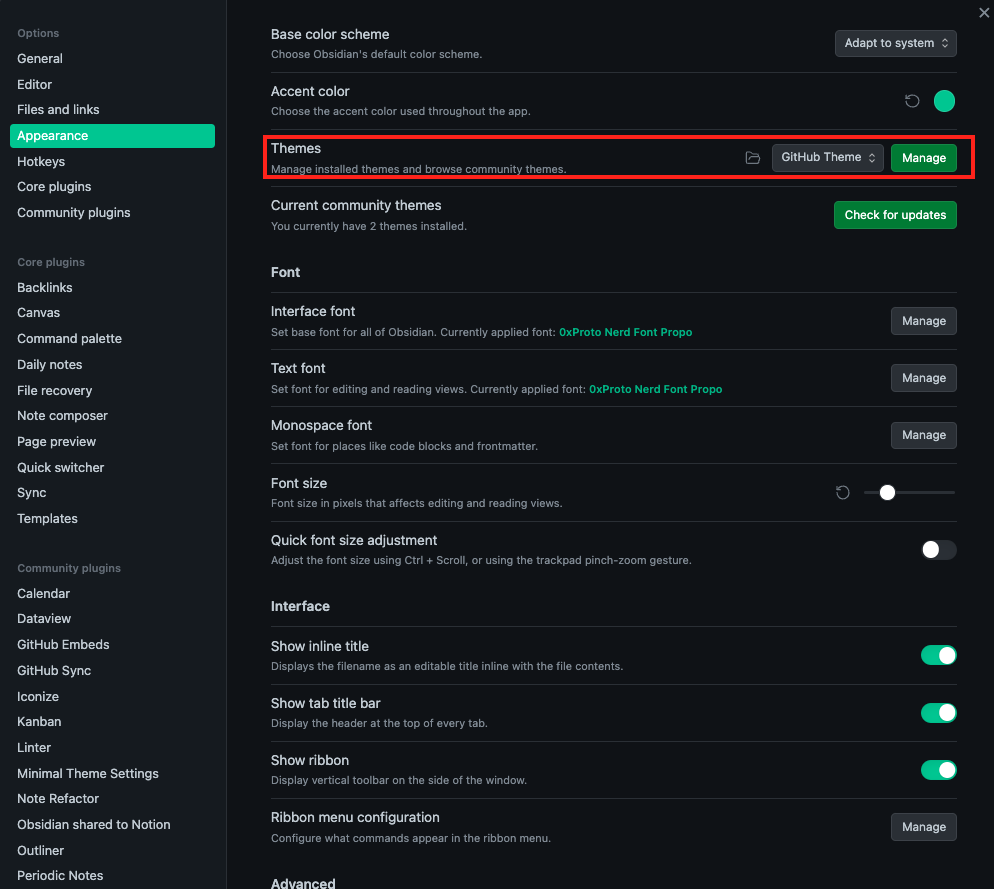Click Check for updates button

point(895,215)
